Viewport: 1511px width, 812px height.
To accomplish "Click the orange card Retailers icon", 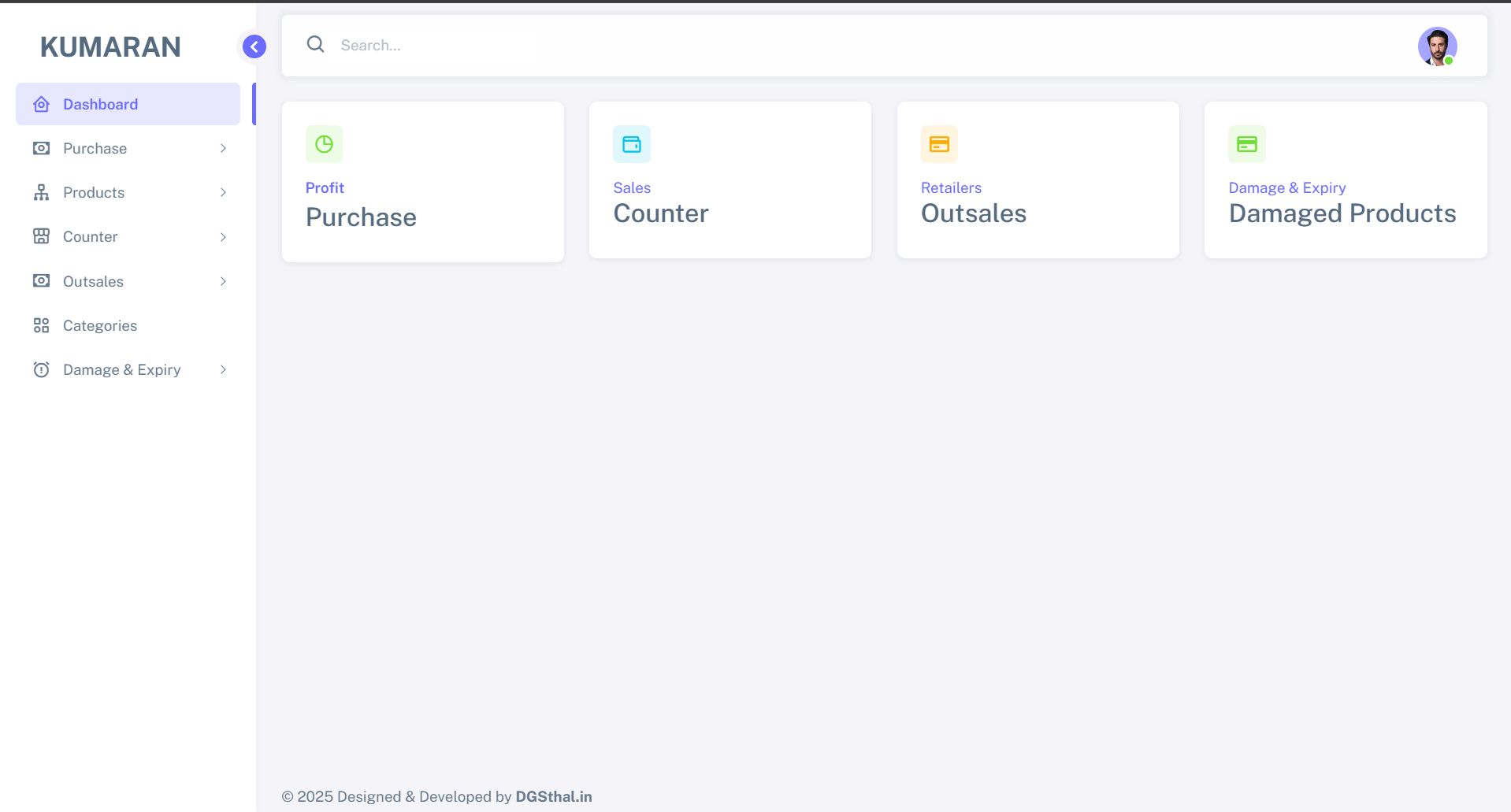I will [939, 144].
